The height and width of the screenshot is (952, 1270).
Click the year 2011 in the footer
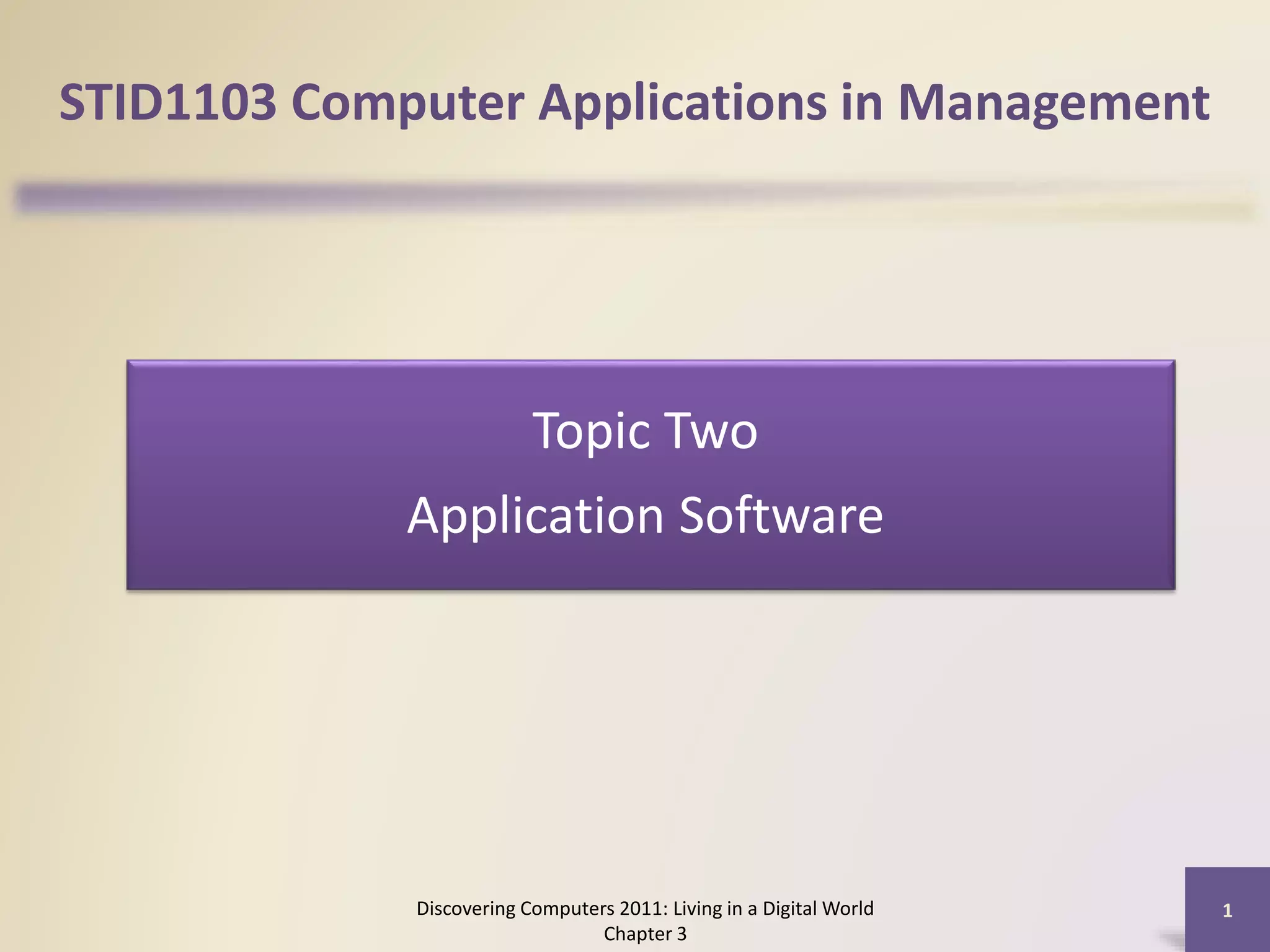(641, 909)
